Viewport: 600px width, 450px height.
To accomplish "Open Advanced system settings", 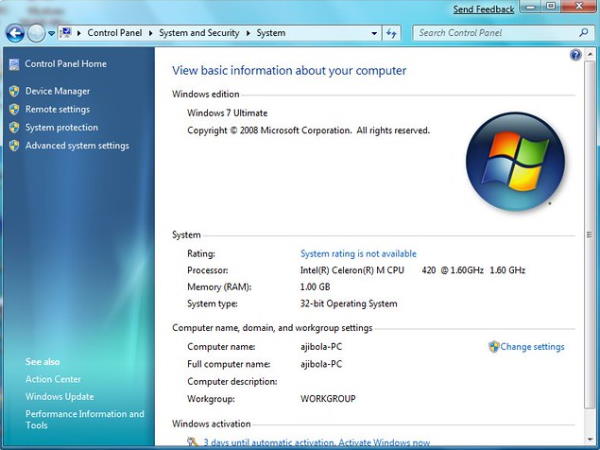I will (77, 146).
